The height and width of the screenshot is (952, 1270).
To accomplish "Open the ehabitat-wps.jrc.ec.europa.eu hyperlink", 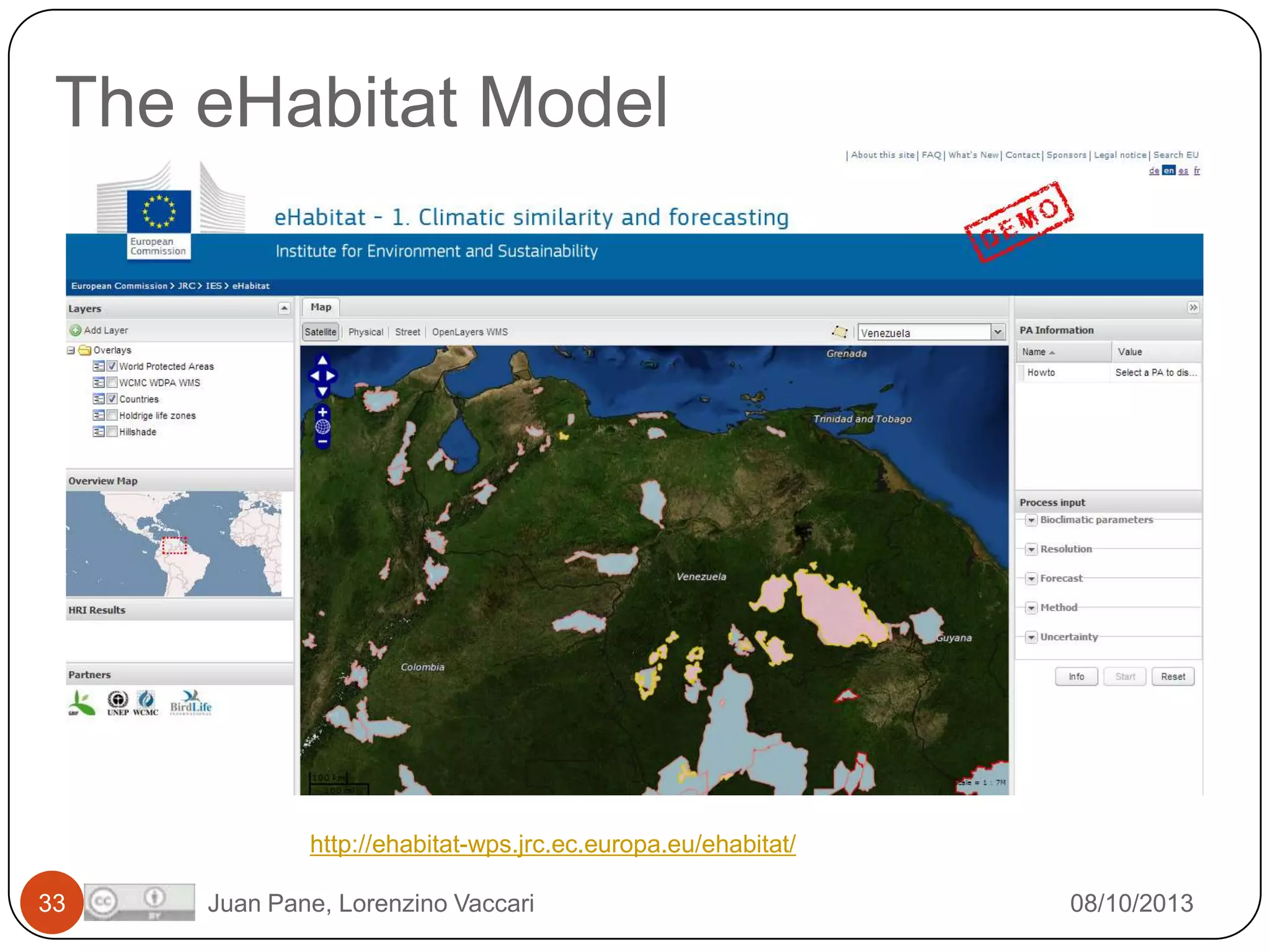I will point(553,844).
